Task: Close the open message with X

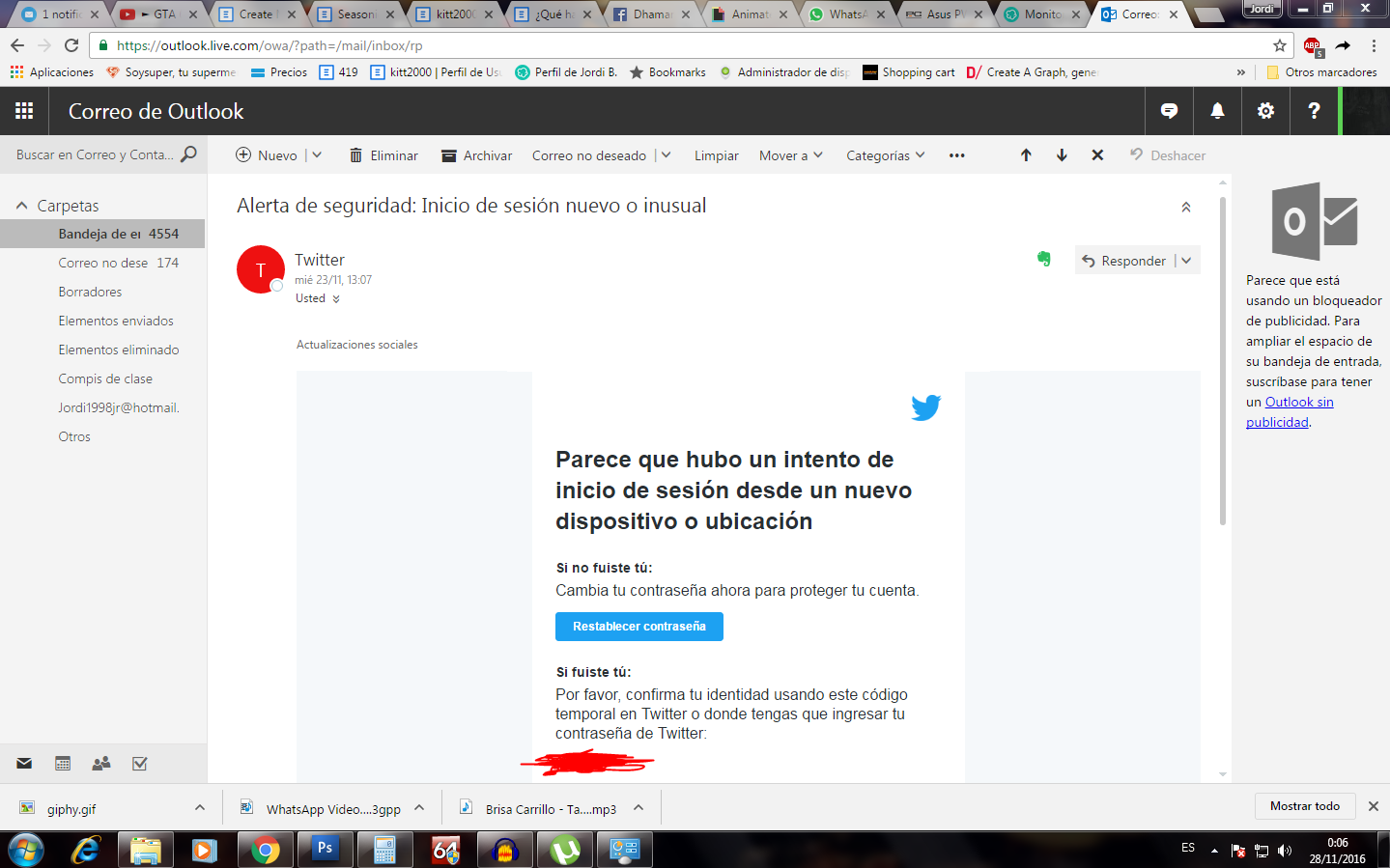Action: (1097, 155)
